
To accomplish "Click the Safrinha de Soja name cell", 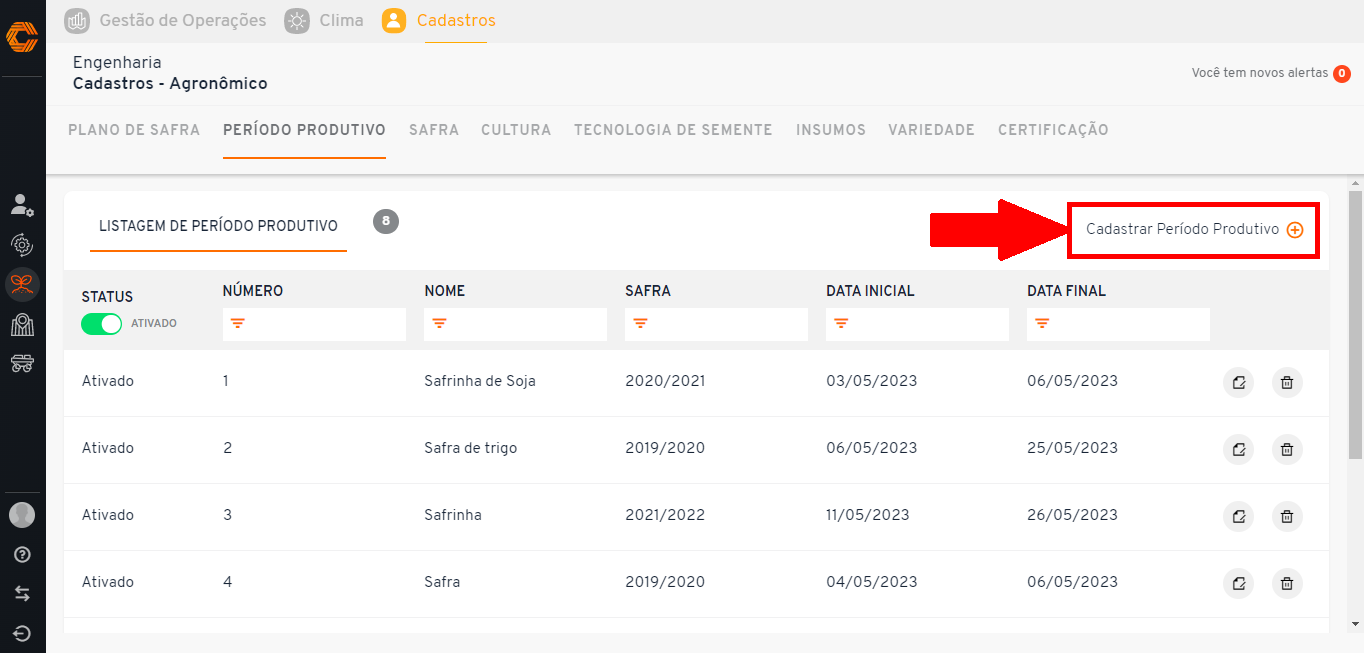I will pos(480,381).
